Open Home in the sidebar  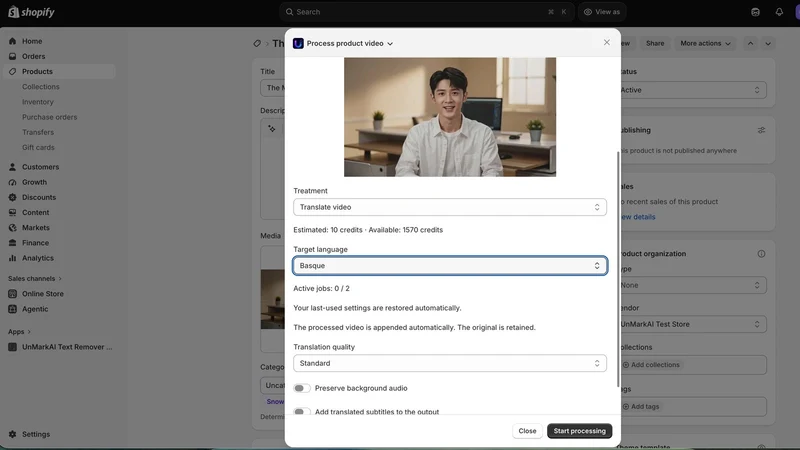(x=32, y=41)
